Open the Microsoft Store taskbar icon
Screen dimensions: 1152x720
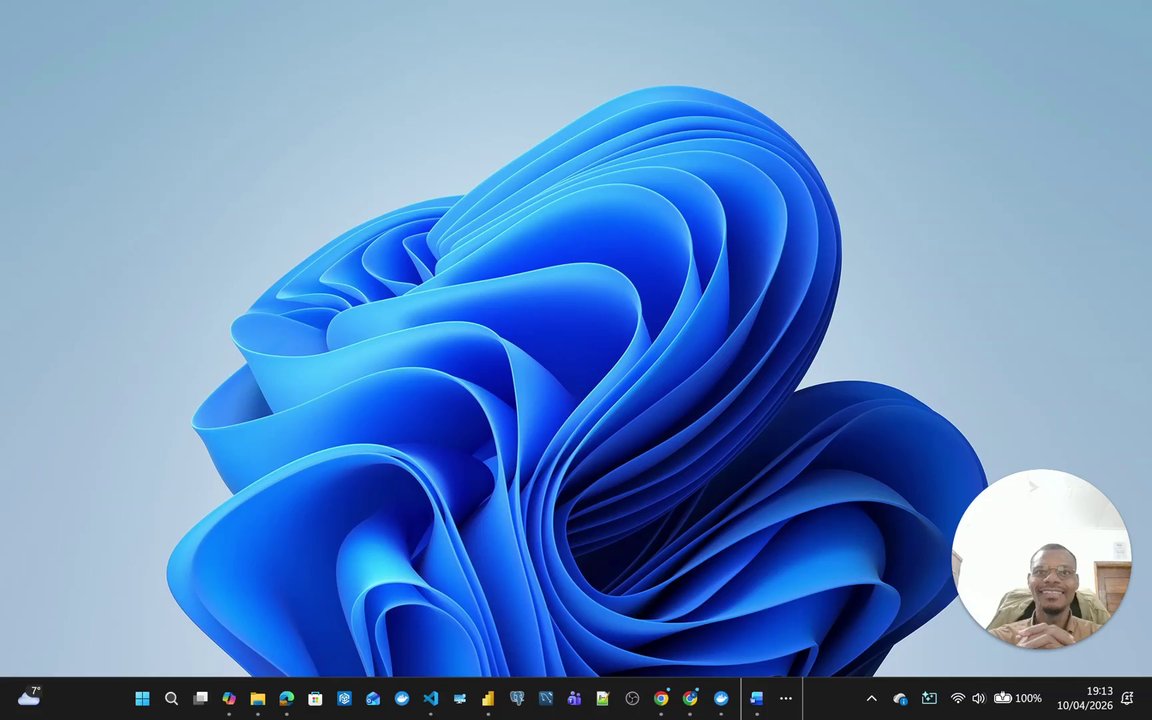(315, 698)
